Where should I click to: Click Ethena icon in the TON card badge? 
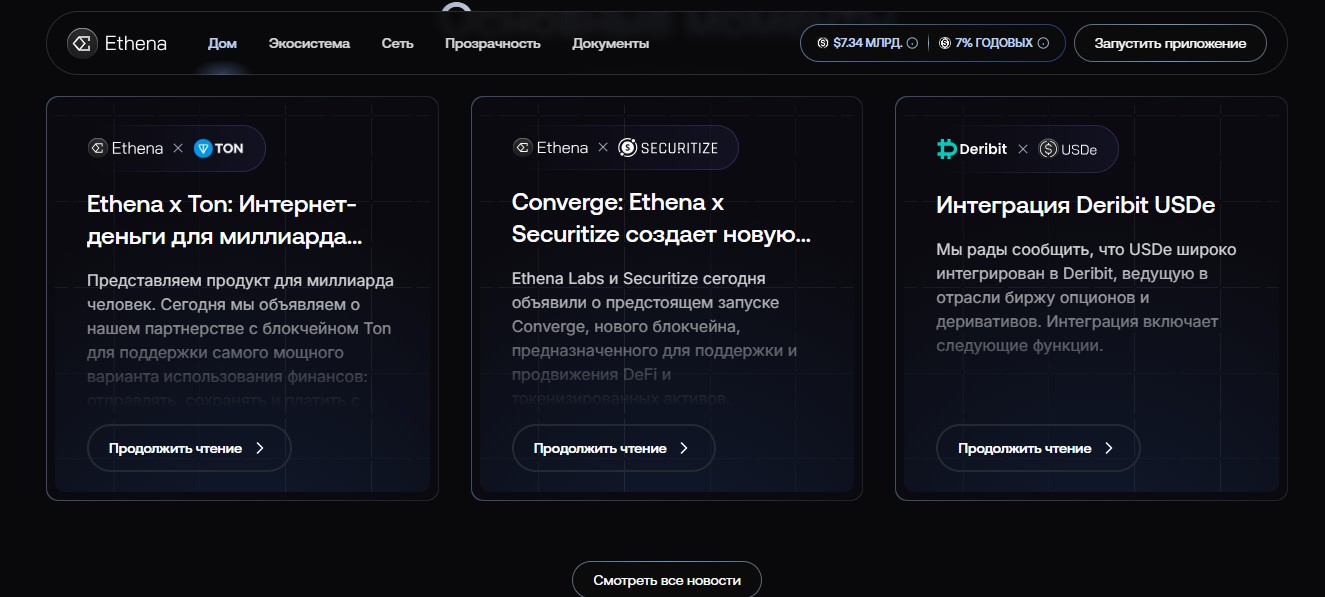coord(97,148)
